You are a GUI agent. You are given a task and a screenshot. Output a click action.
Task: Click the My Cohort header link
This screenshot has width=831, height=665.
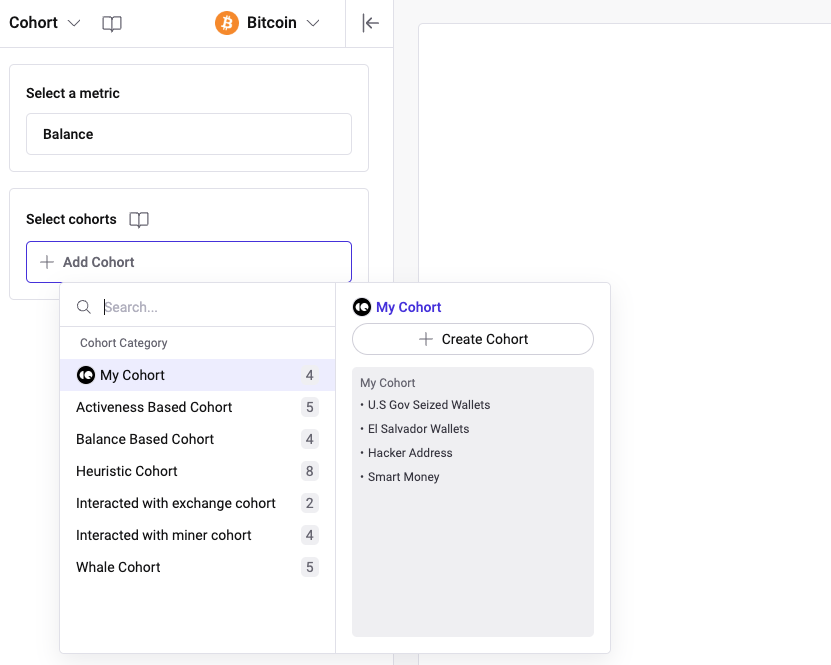[408, 307]
